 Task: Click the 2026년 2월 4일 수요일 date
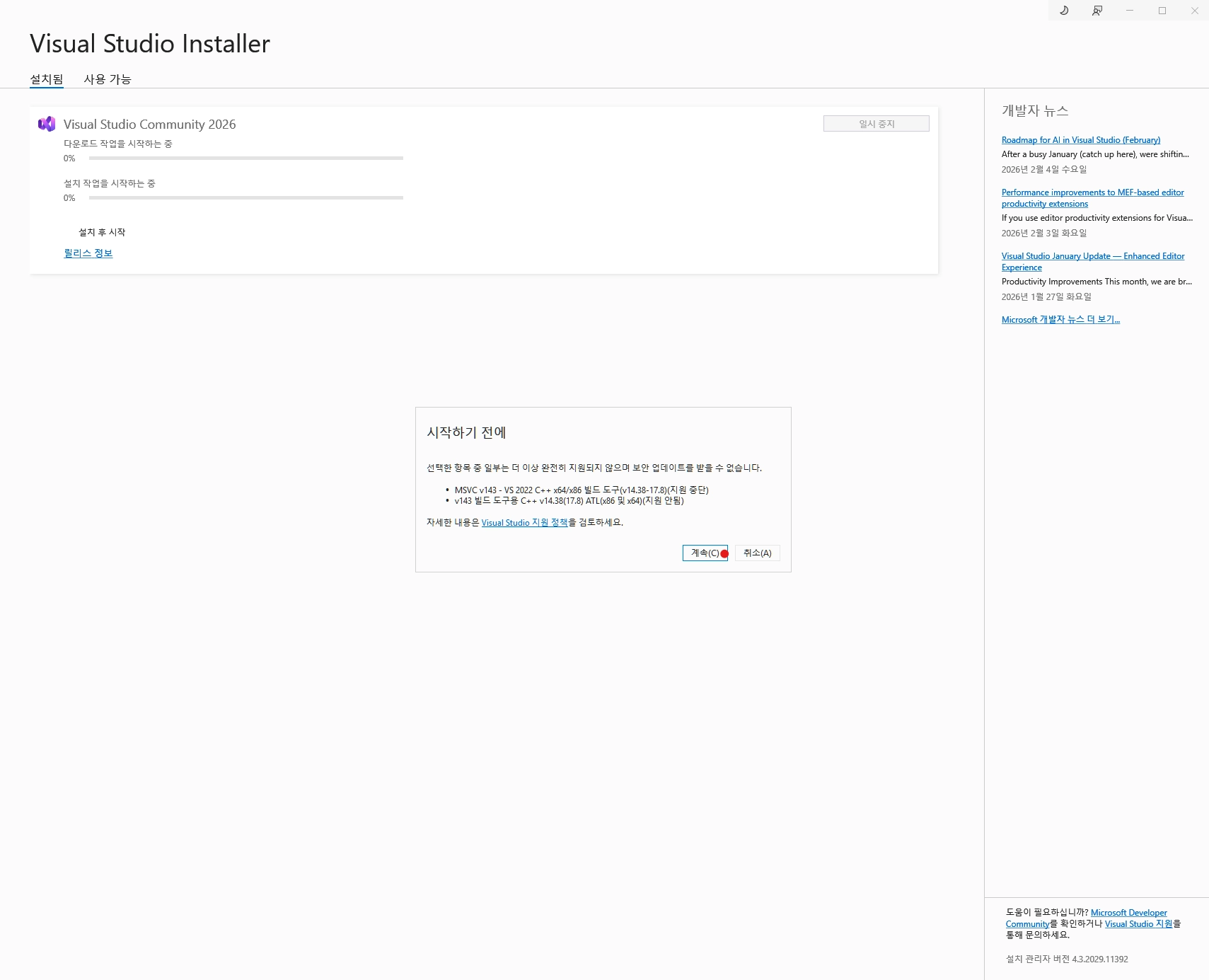(x=1044, y=170)
